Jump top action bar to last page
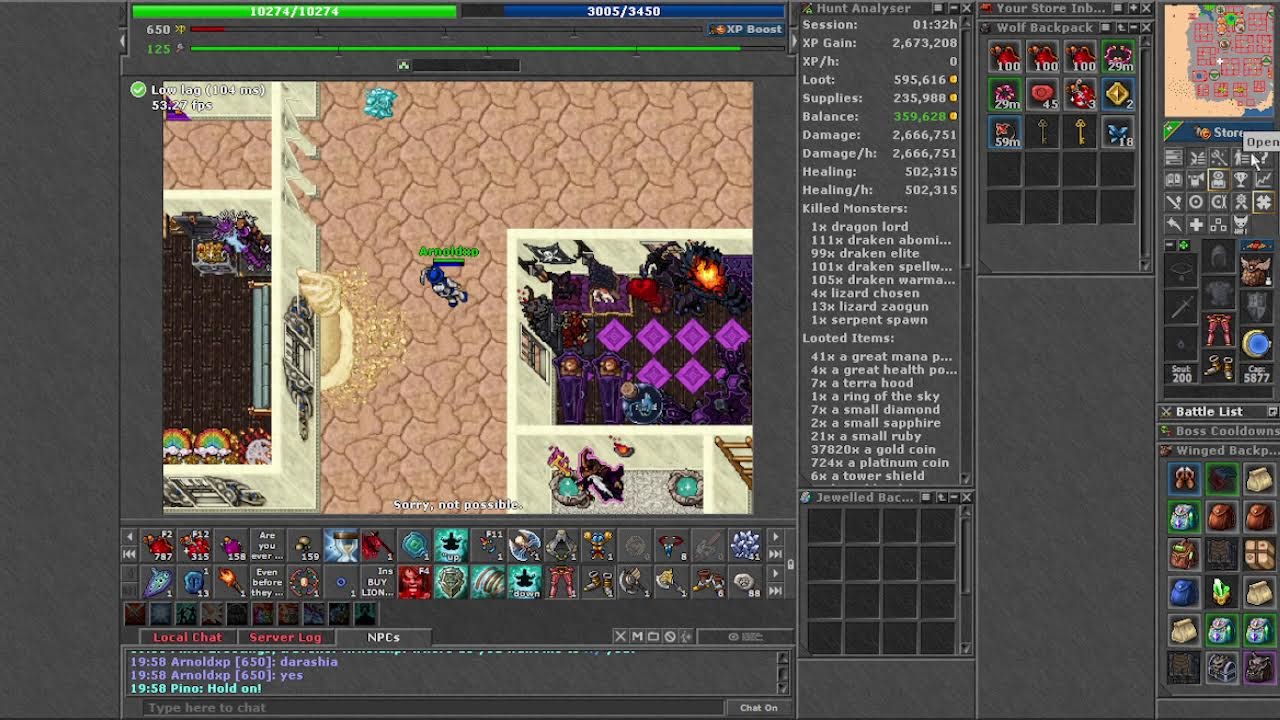This screenshot has width=1280, height=720. coord(775,553)
